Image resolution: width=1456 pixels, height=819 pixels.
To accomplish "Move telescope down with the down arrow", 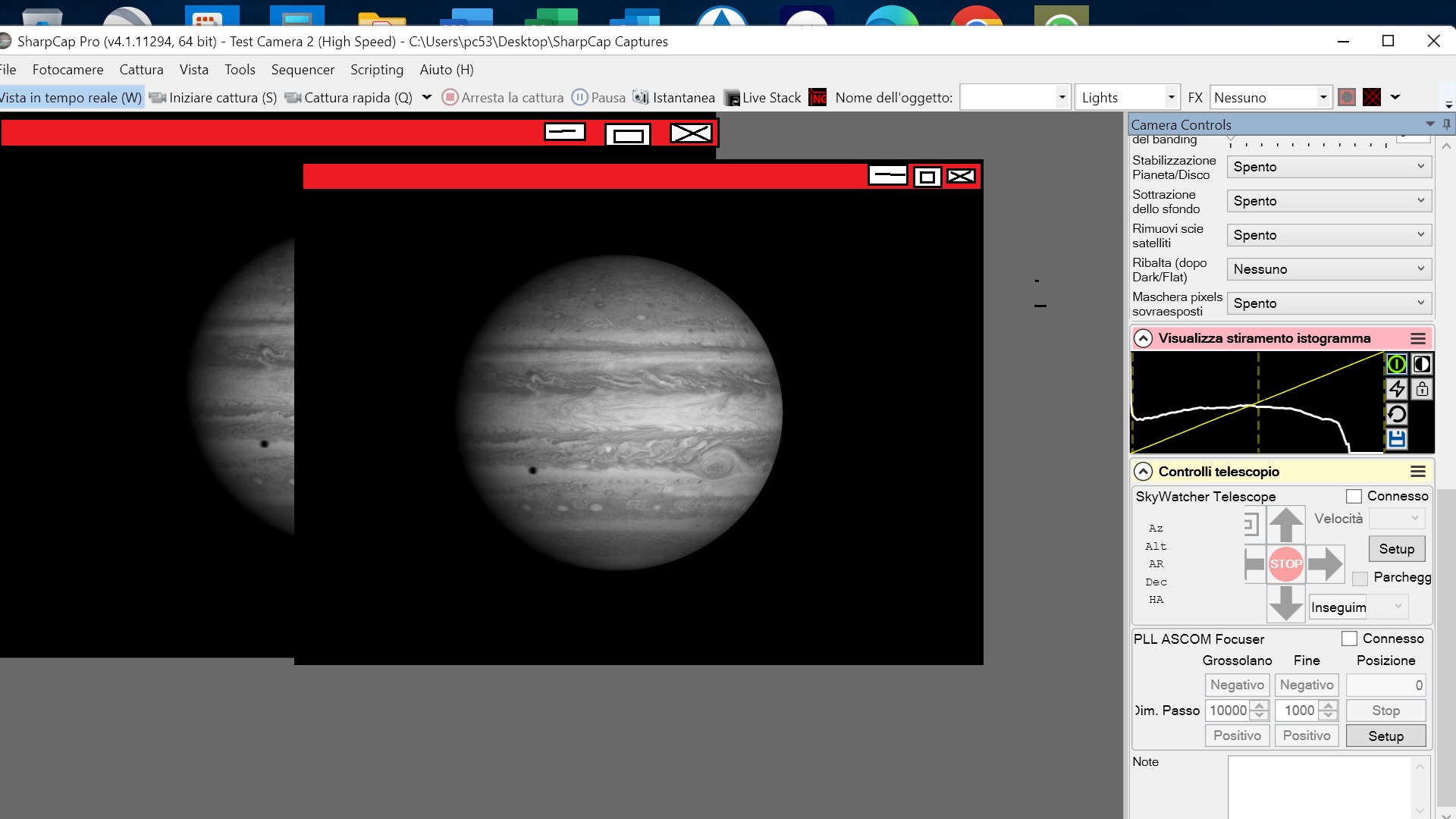I will pos(1286,603).
